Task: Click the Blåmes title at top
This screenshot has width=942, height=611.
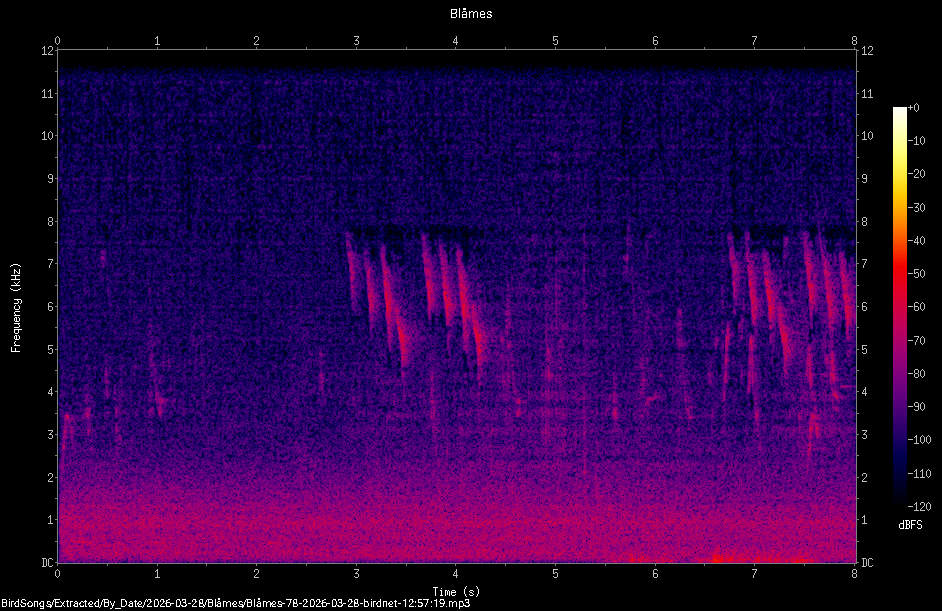Action: tap(471, 14)
